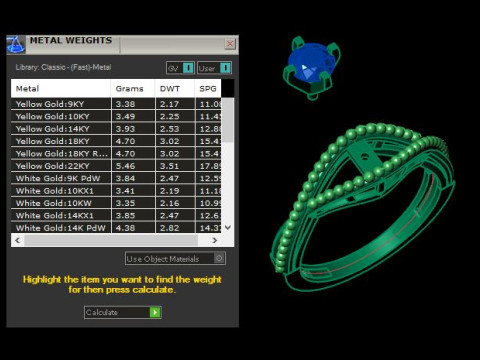
Task: Close the Metal Weights panel
Action: pos(230,44)
